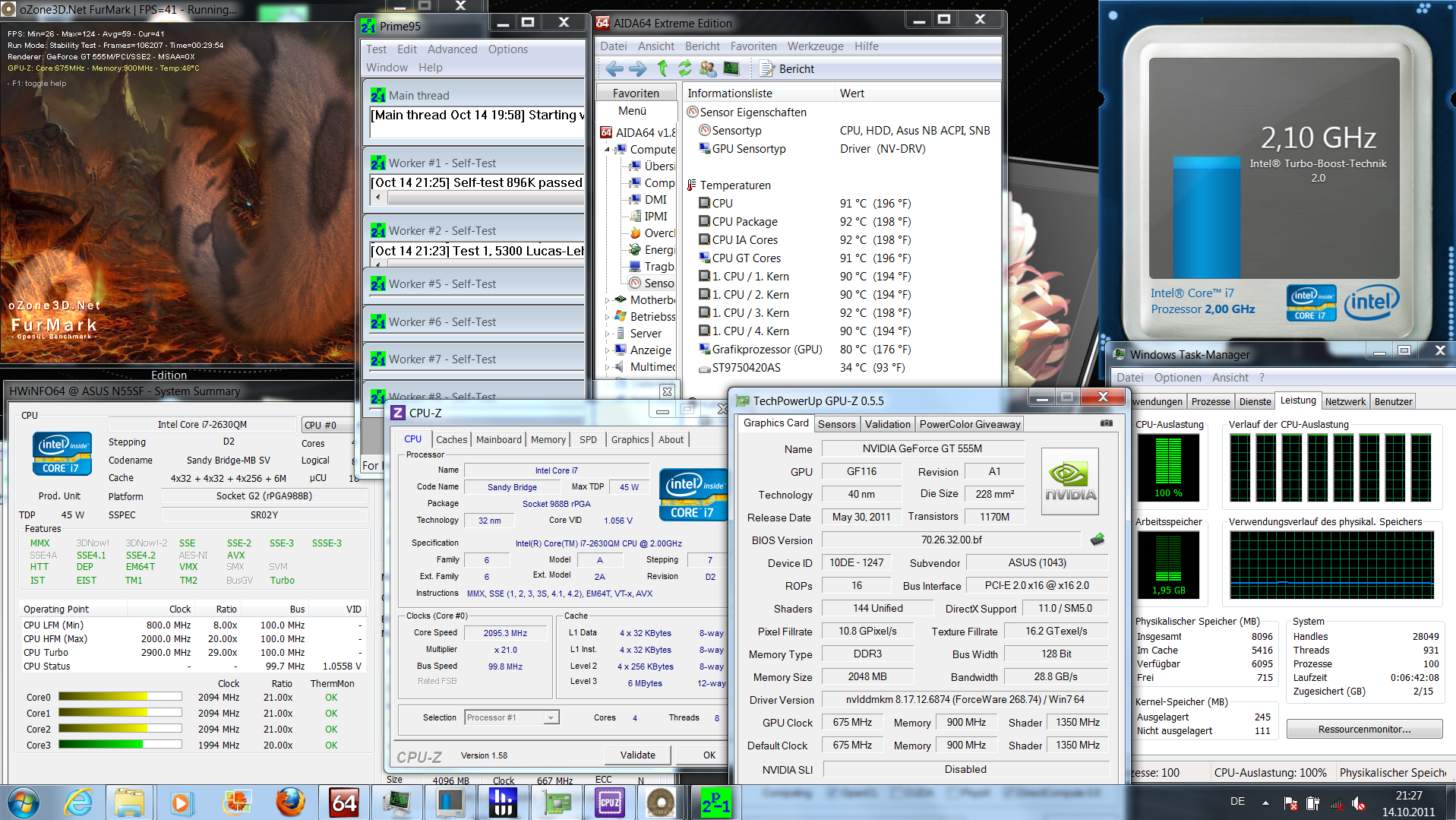The height and width of the screenshot is (820, 1456).
Task: Select the Sensor tree item icon in AIDA64
Action: click(x=635, y=283)
